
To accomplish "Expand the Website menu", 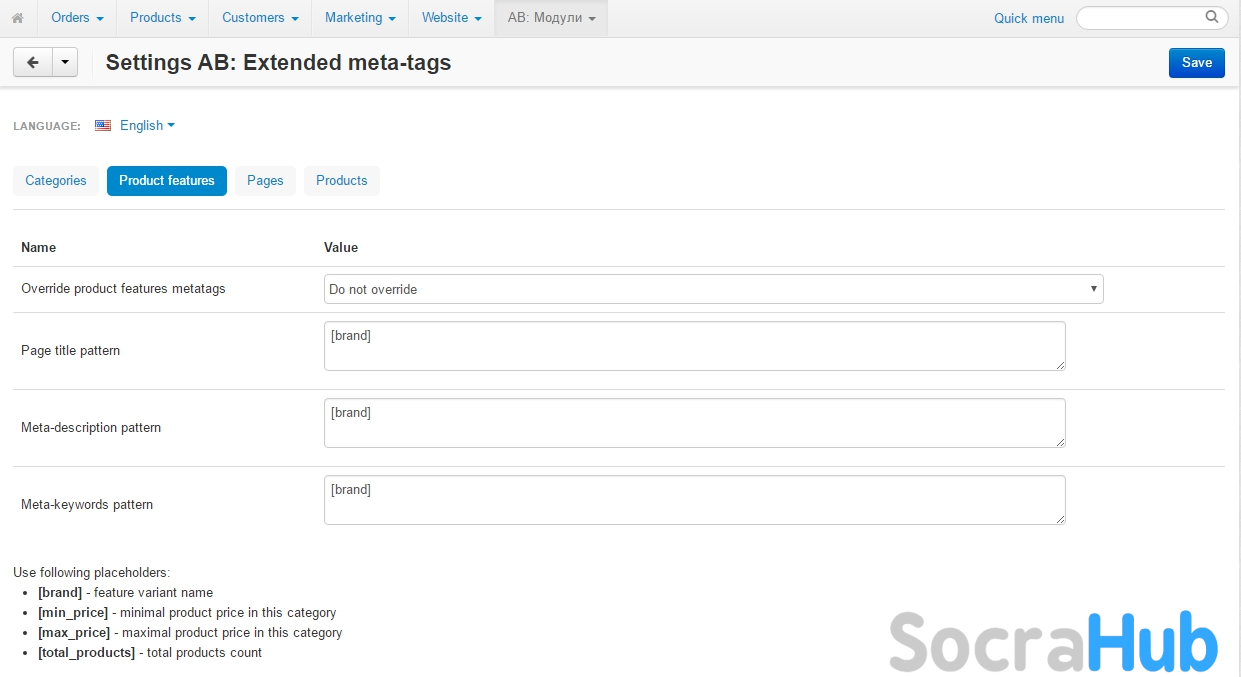I will [451, 18].
